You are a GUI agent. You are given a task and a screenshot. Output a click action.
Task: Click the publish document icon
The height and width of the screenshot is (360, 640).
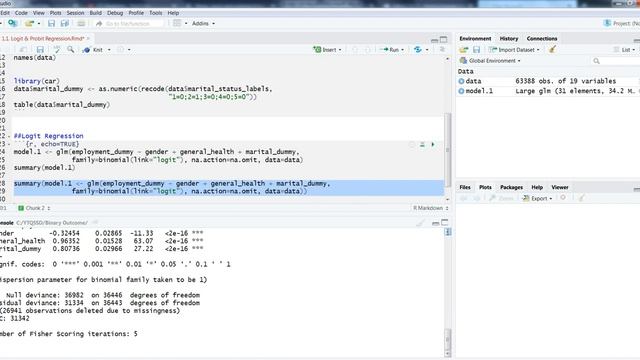pyautogui.click(x=418, y=49)
